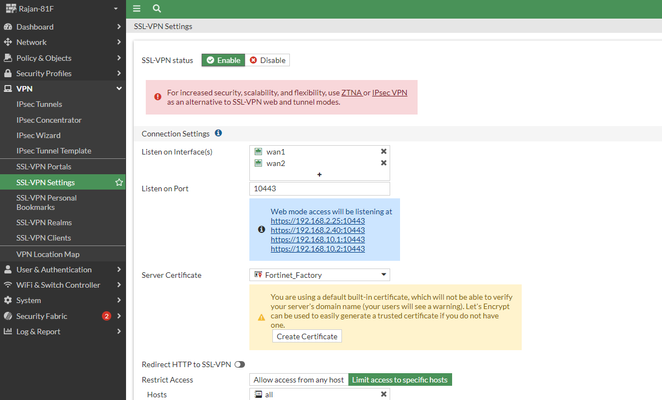The height and width of the screenshot is (400, 662).
Task: Open the ZTNA link in warning
Action: [x=352, y=92]
